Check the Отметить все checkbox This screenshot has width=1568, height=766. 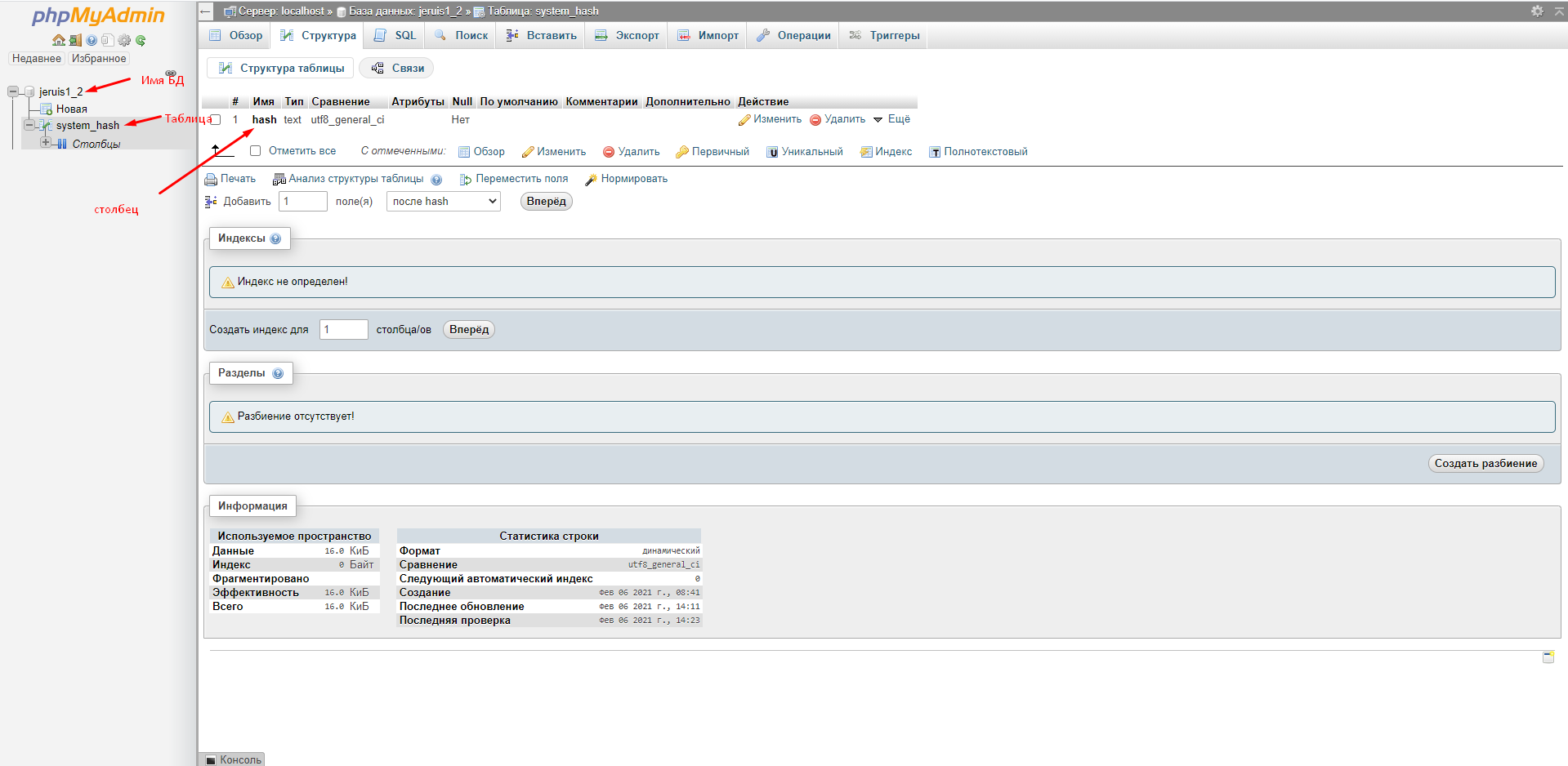[x=256, y=151]
